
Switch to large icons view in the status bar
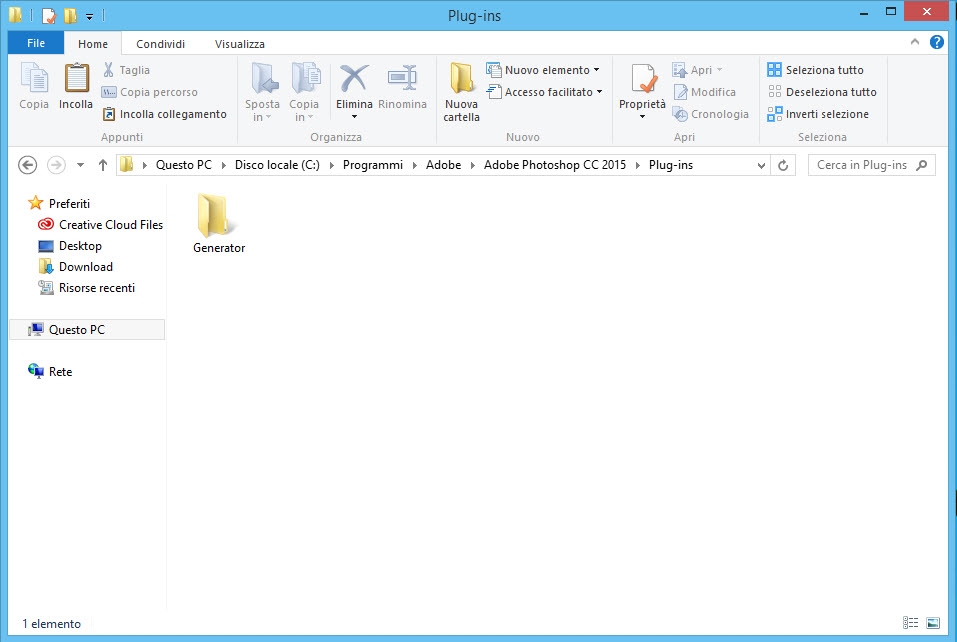pyautogui.click(x=933, y=623)
